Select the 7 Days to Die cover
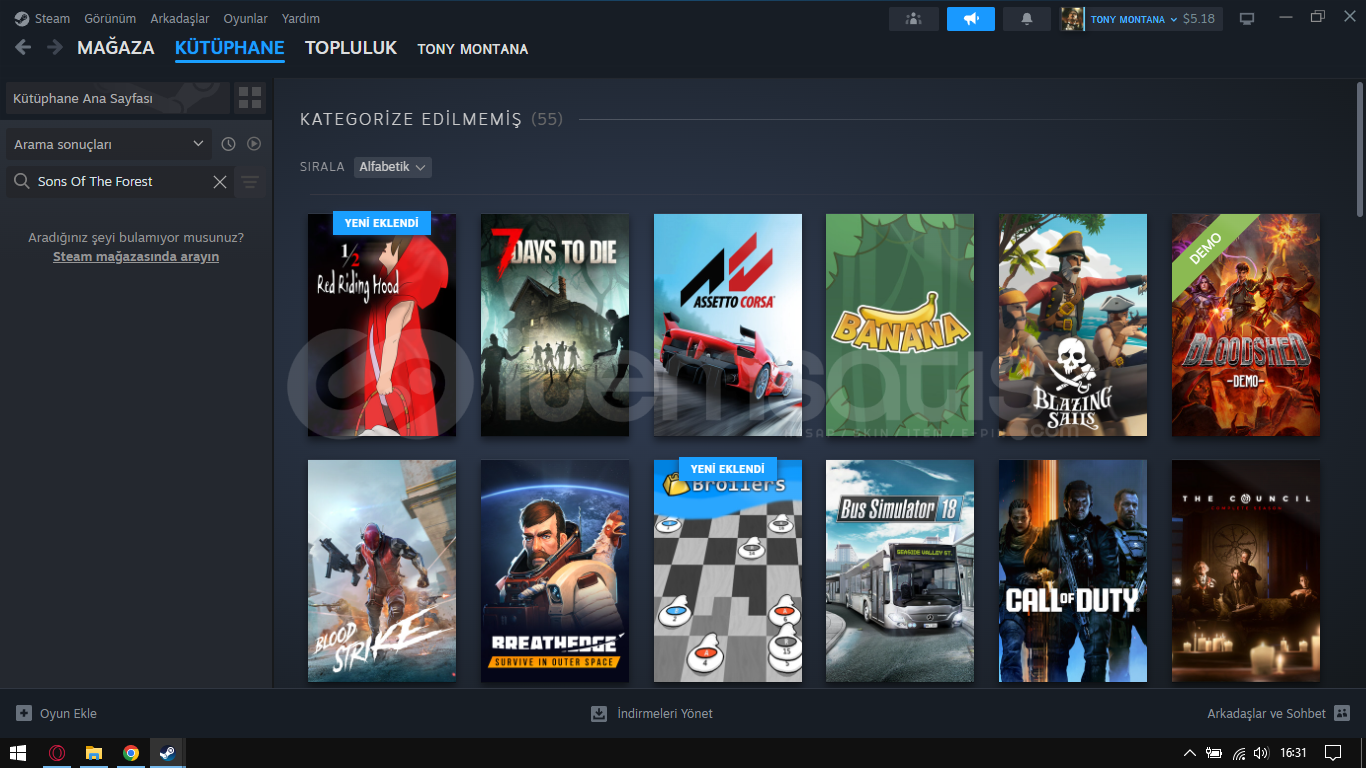 (555, 324)
